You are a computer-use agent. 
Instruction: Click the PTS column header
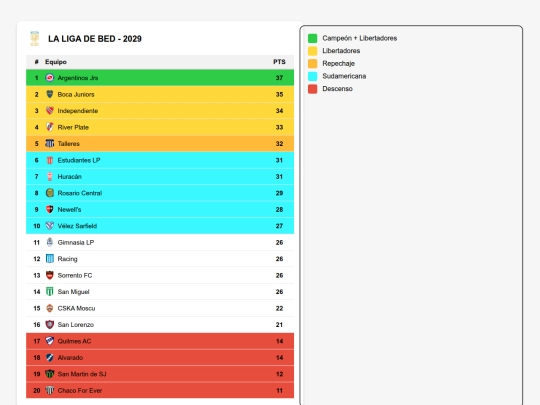point(279,62)
